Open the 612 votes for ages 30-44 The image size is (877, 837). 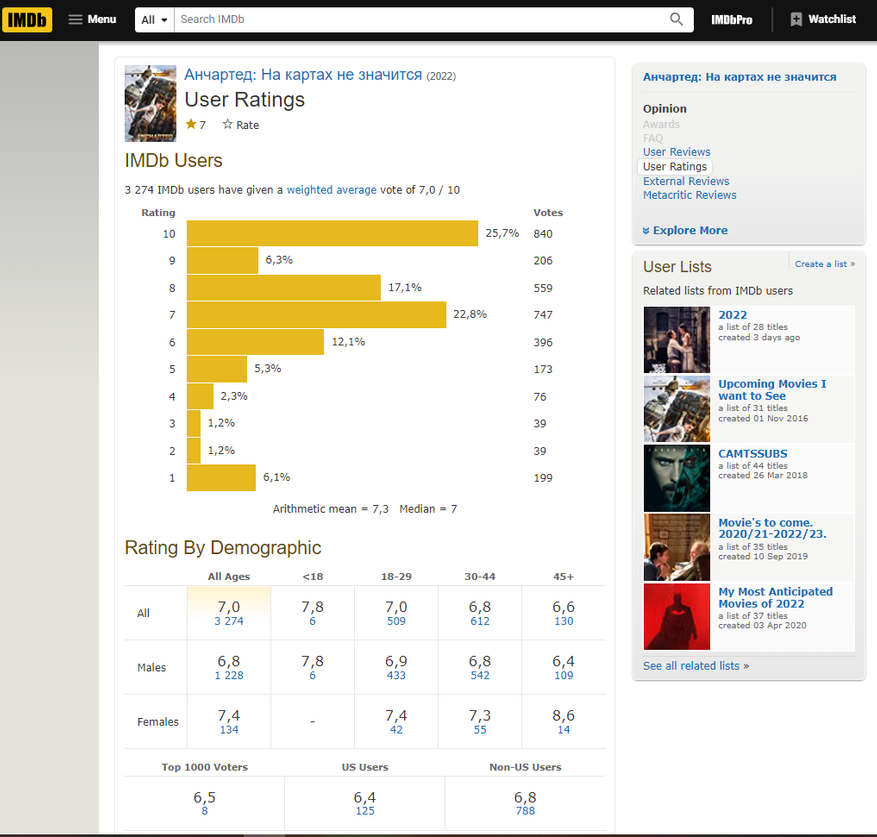click(x=480, y=621)
